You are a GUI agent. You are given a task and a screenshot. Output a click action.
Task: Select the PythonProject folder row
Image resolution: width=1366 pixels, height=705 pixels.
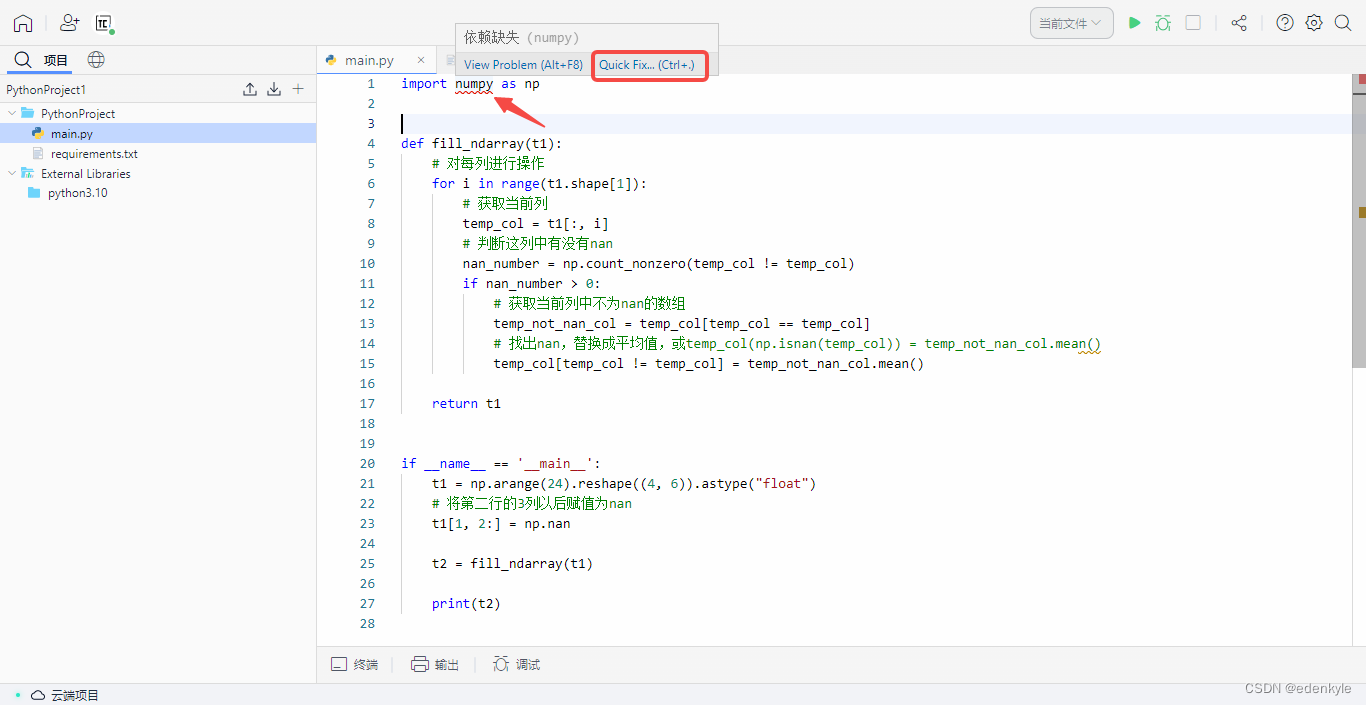pos(158,113)
